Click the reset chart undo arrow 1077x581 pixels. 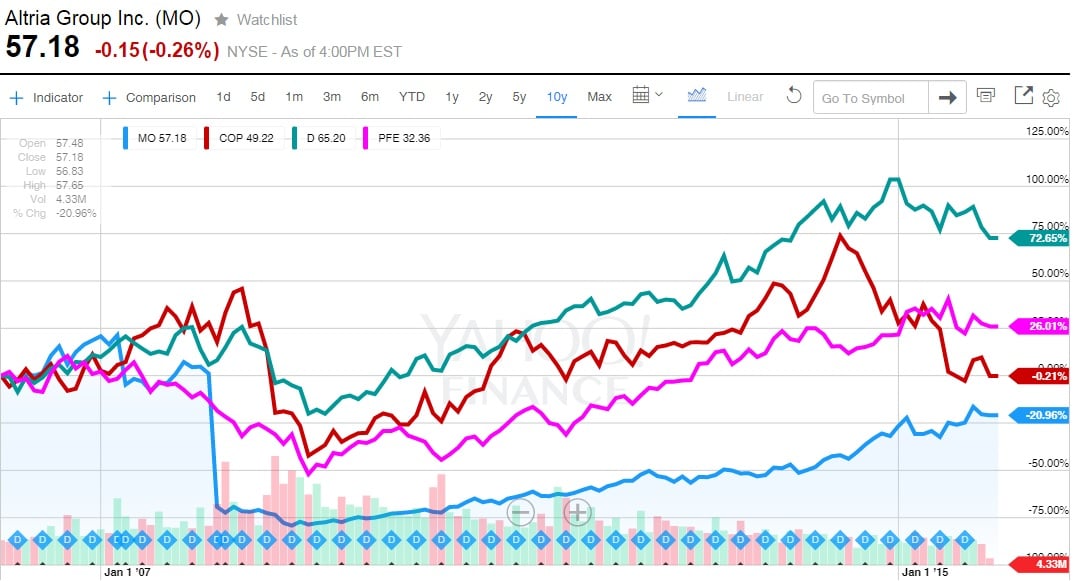click(x=794, y=97)
